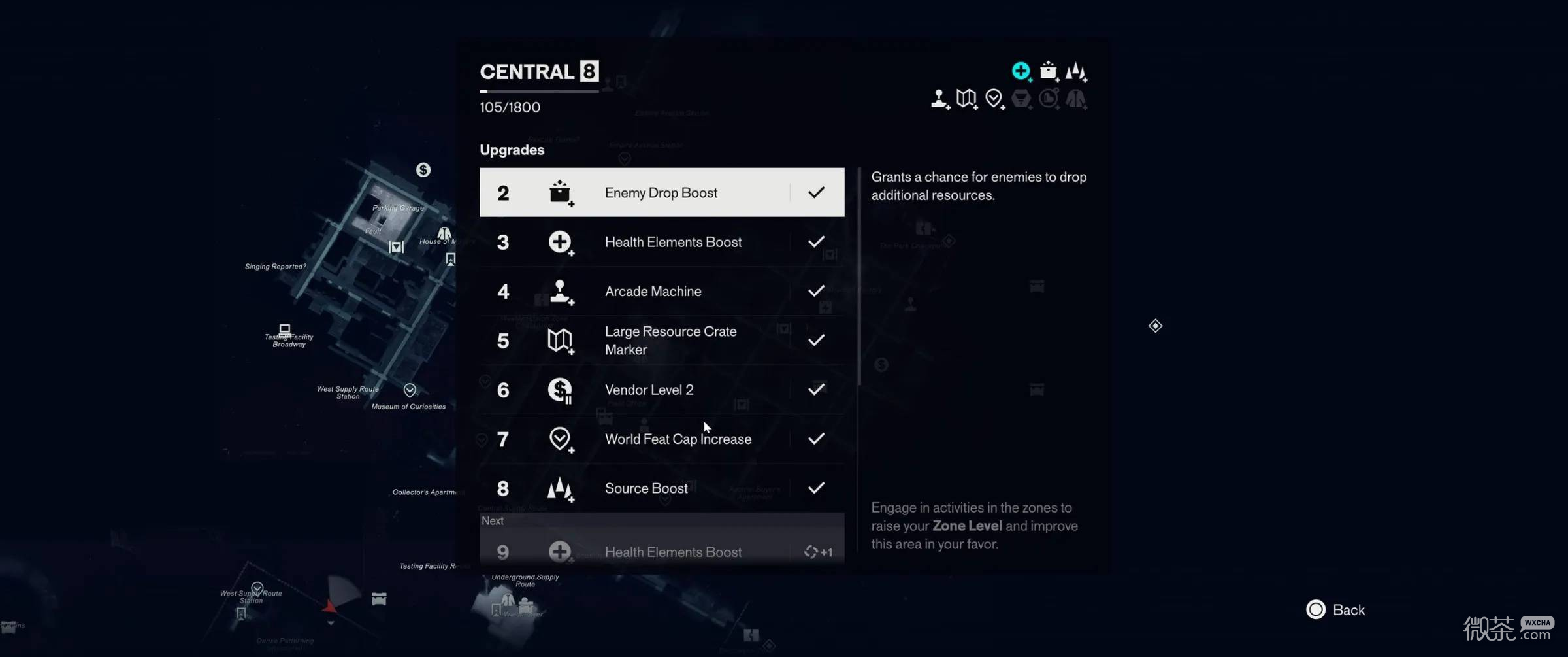This screenshot has height=657, width=1568.
Task: Click the Museum of Curiosities map label
Action: (408, 407)
